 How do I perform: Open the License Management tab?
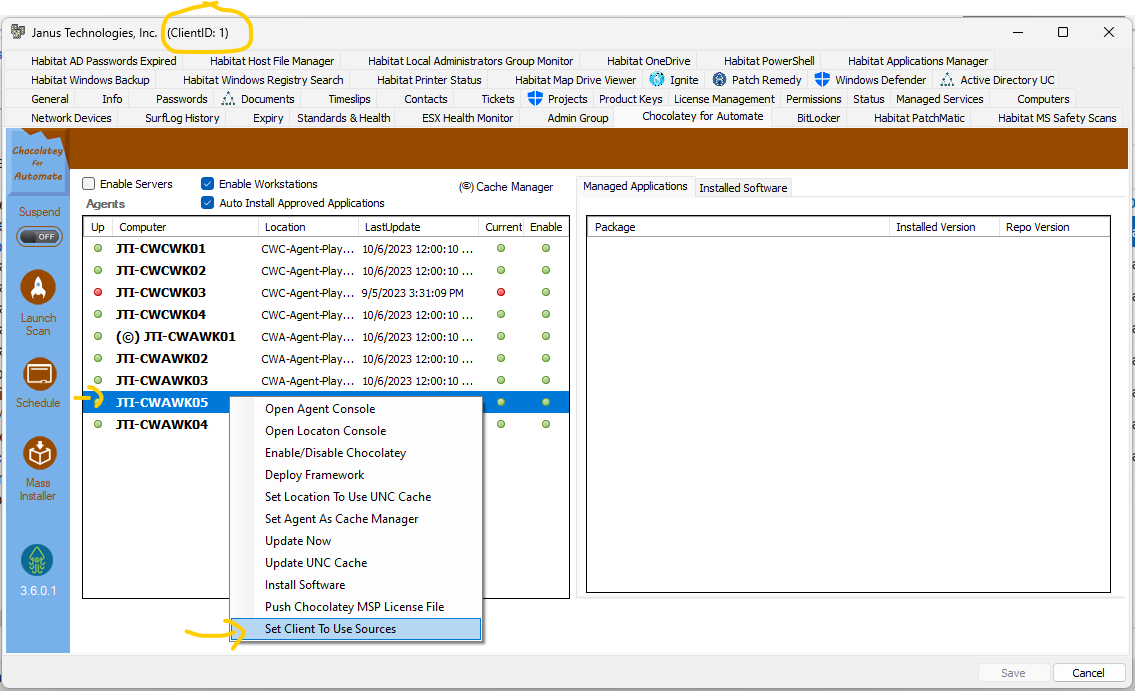(x=724, y=99)
